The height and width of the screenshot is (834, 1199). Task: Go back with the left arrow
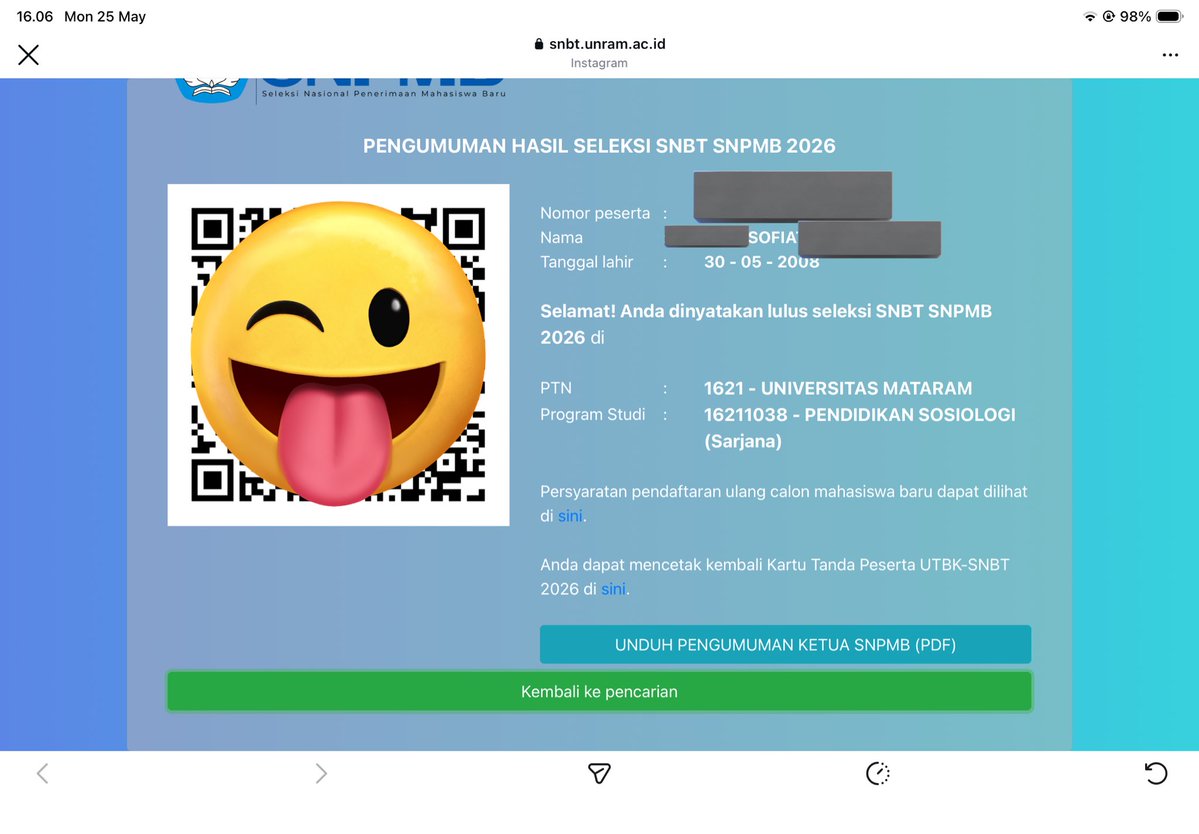click(43, 774)
